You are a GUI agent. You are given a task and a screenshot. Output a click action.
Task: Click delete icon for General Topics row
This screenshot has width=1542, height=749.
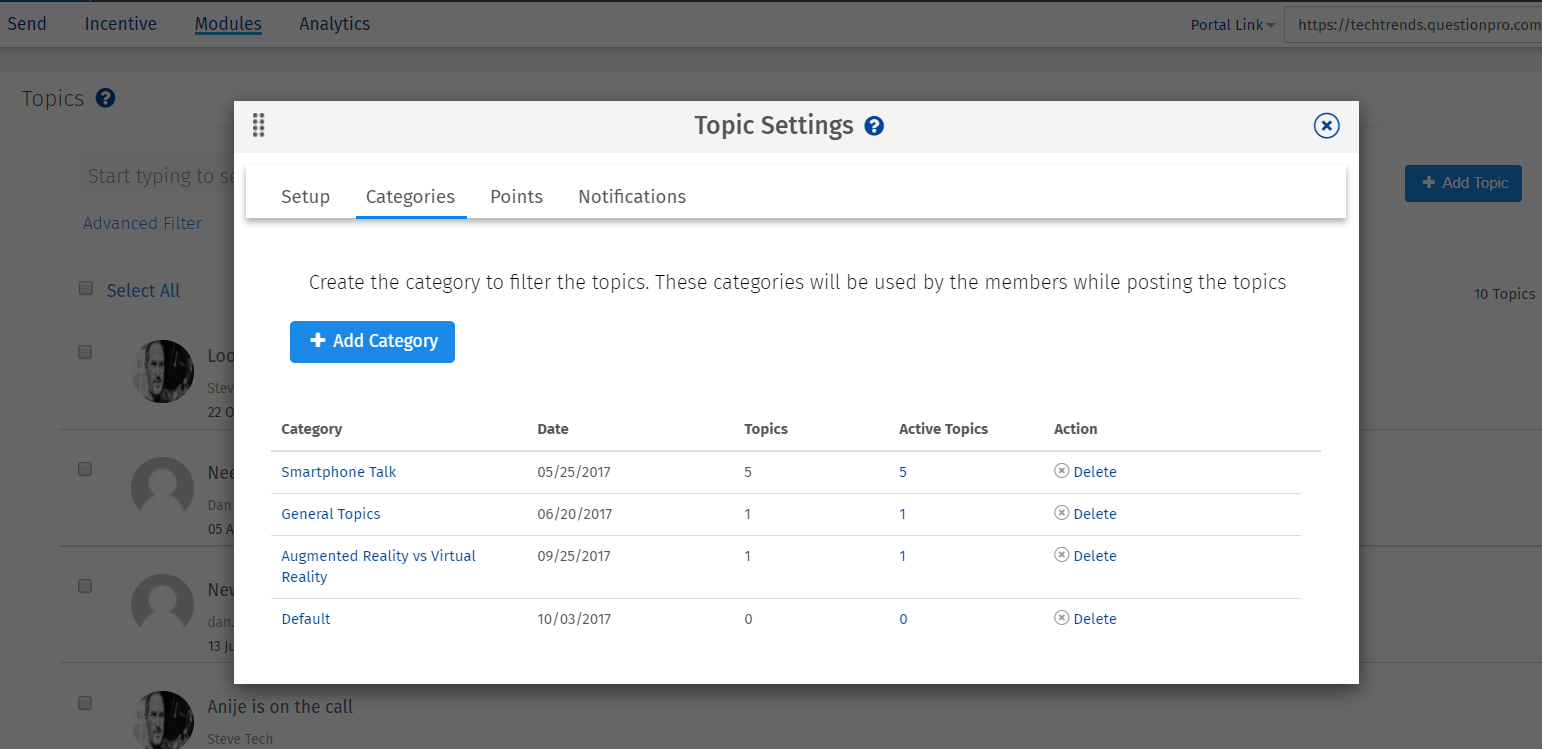pyautogui.click(x=1062, y=513)
